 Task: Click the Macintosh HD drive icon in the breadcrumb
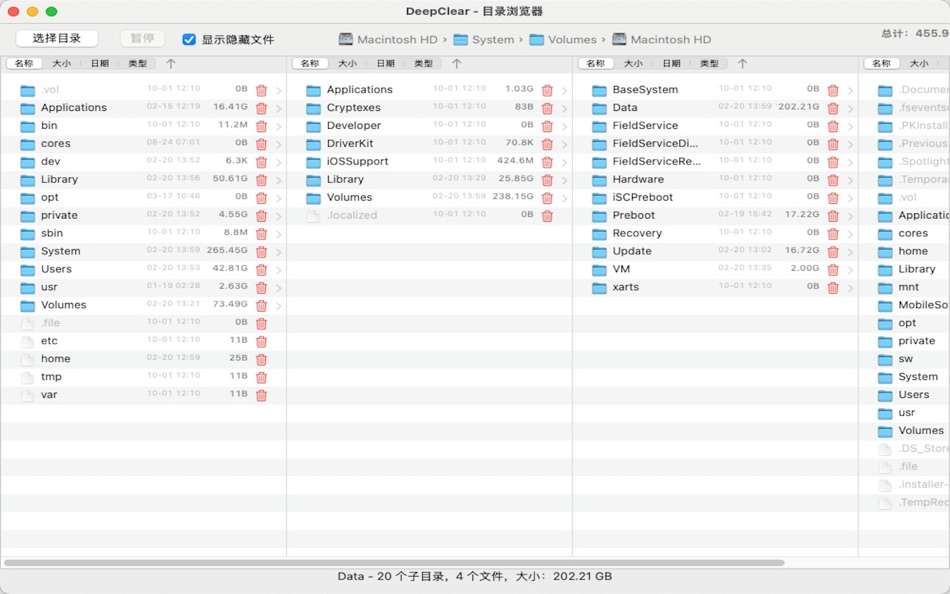pyautogui.click(x=344, y=39)
